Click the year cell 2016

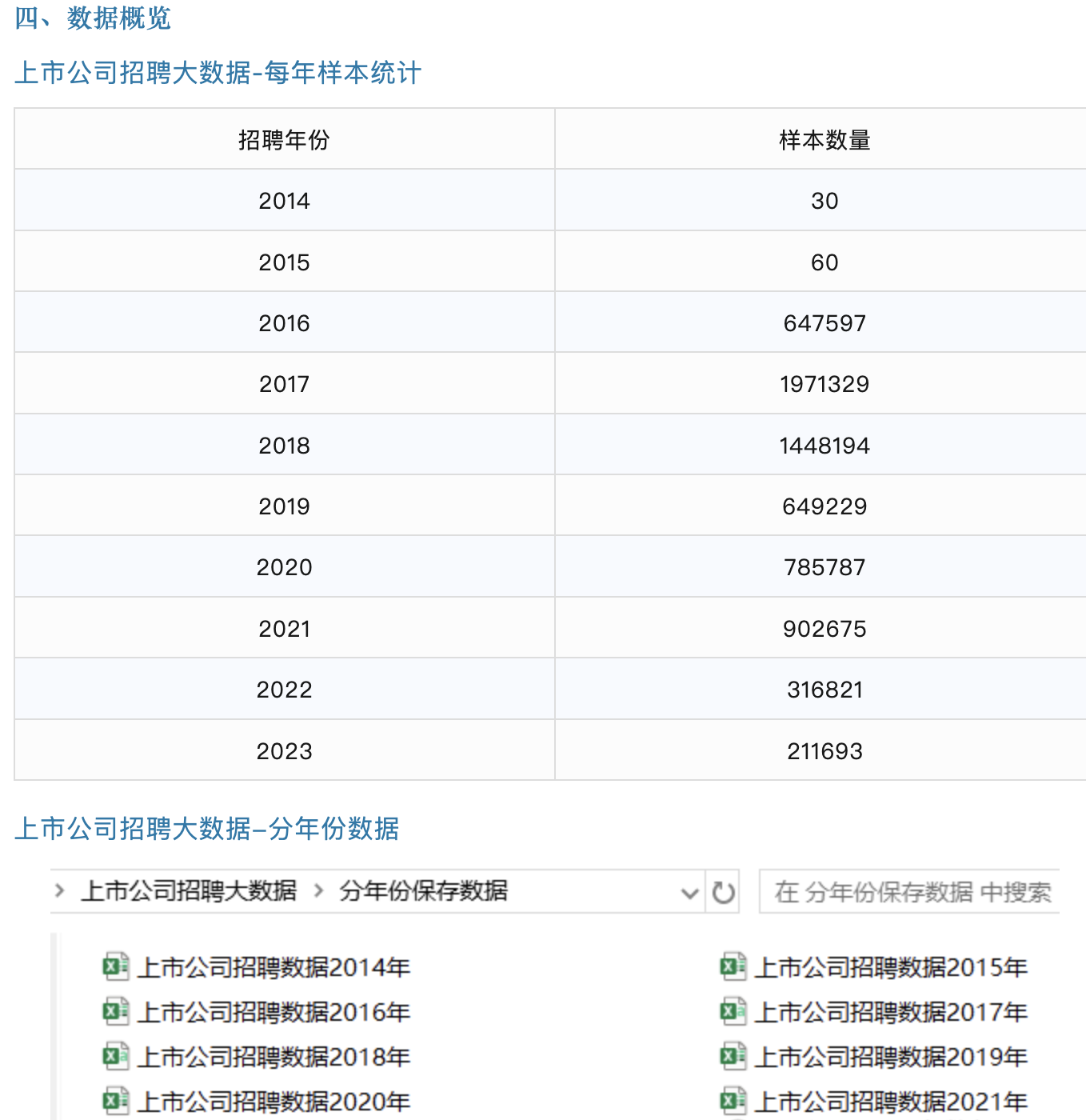point(284,323)
